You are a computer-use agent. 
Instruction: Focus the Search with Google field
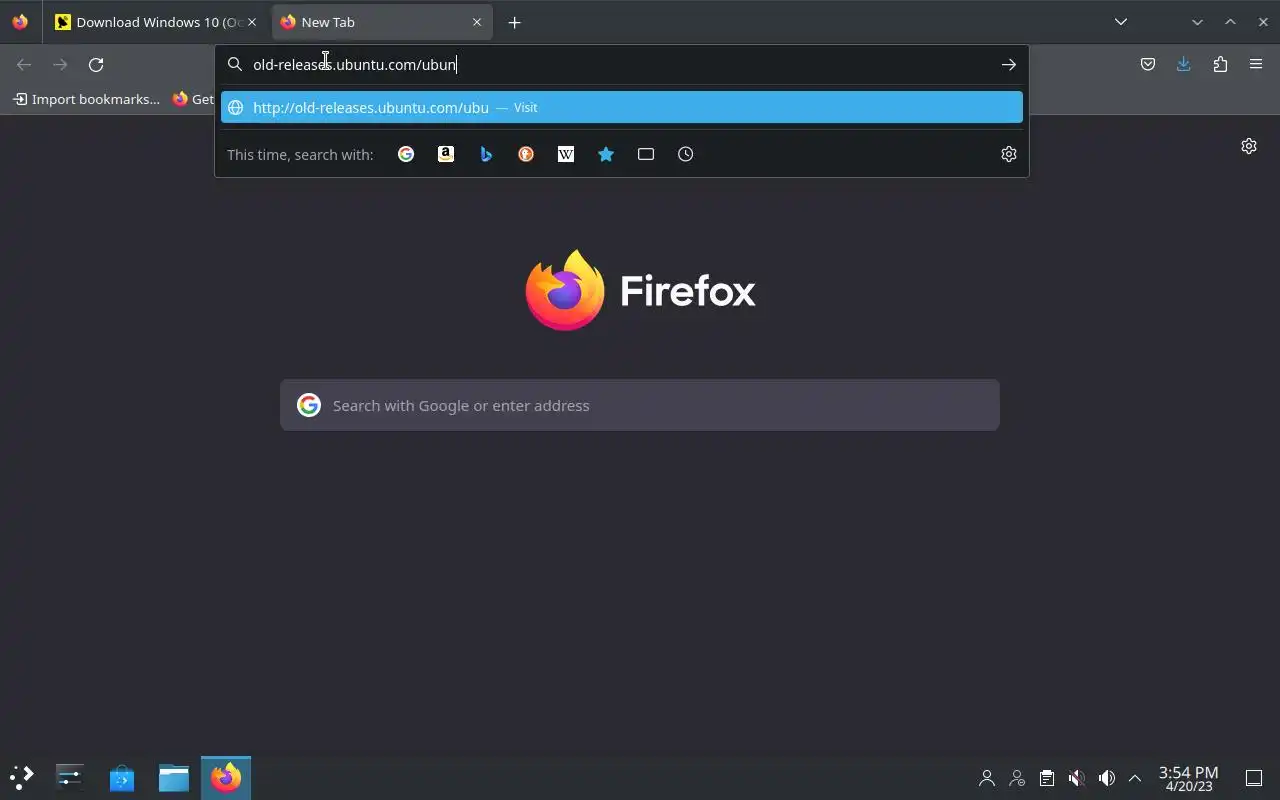tap(640, 405)
